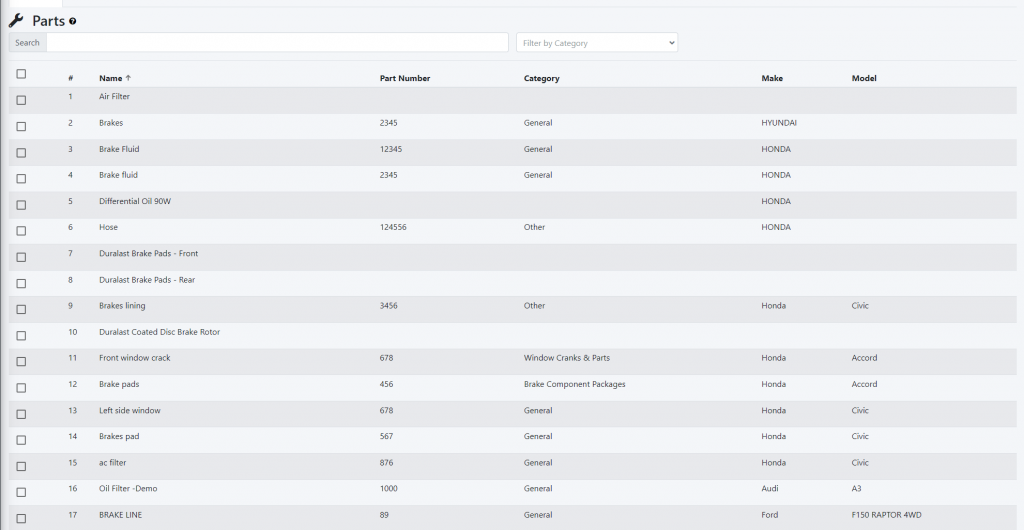Click the Duralast Brake Pads - Front row
Screen dimensions: 1024x530
(x=148, y=254)
